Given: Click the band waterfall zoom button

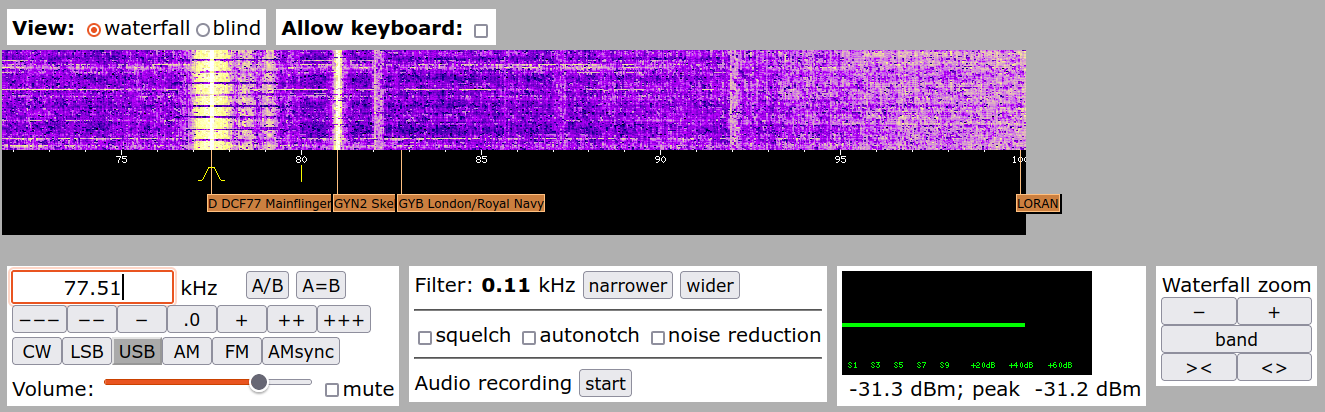Looking at the screenshot, I should (x=1236, y=340).
